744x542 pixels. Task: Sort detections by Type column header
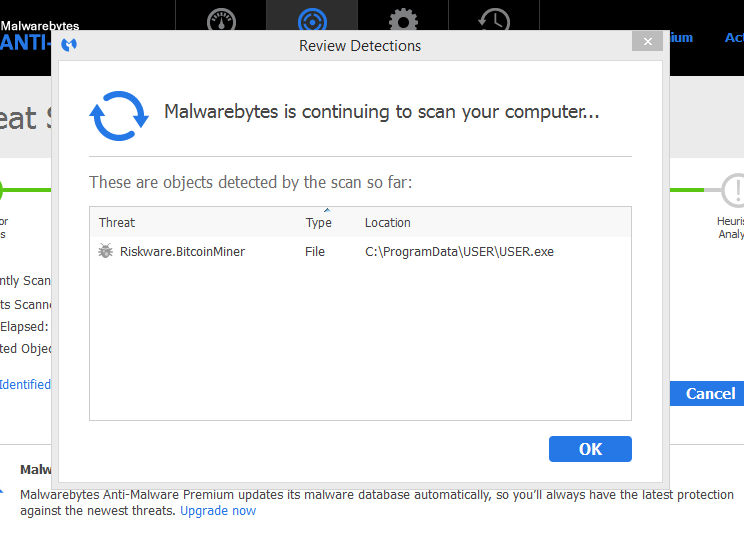[318, 223]
